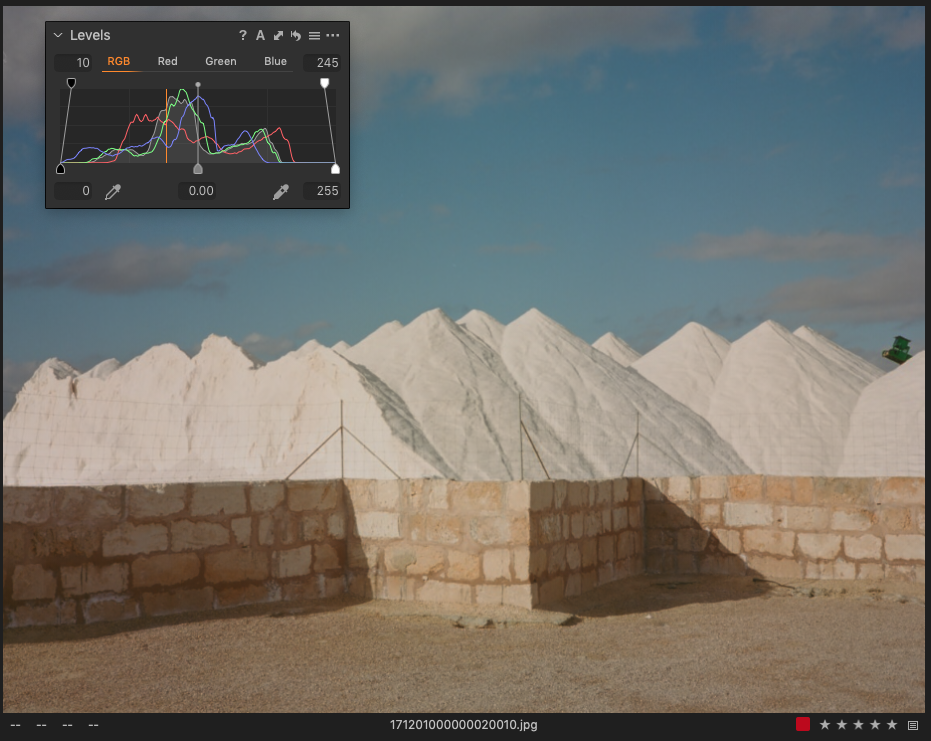931x741 pixels.
Task: Click the reset Levels adjustment arrow icon
Action: [295, 35]
